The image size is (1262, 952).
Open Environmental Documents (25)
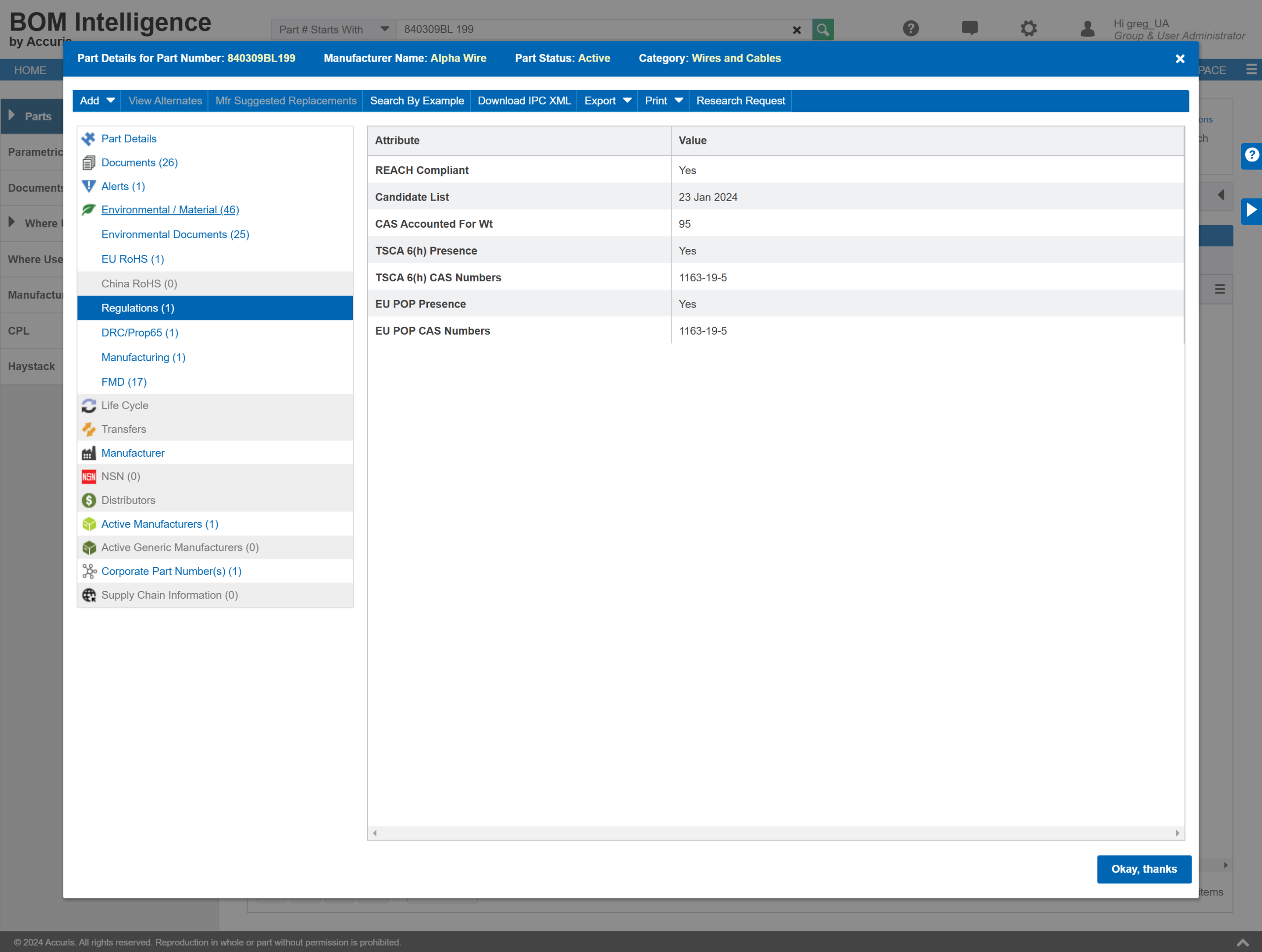(175, 235)
